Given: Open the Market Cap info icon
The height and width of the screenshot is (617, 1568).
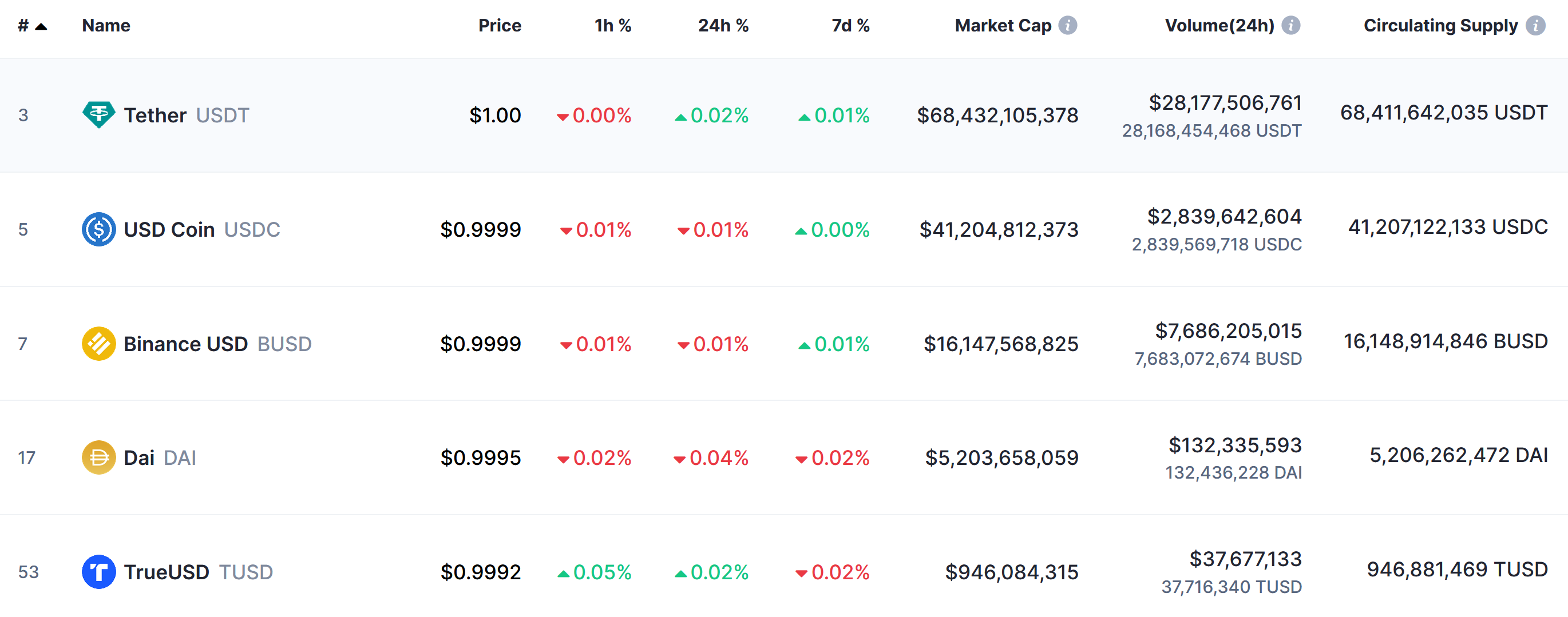Looking at the screenshot, I should 1068,26.
